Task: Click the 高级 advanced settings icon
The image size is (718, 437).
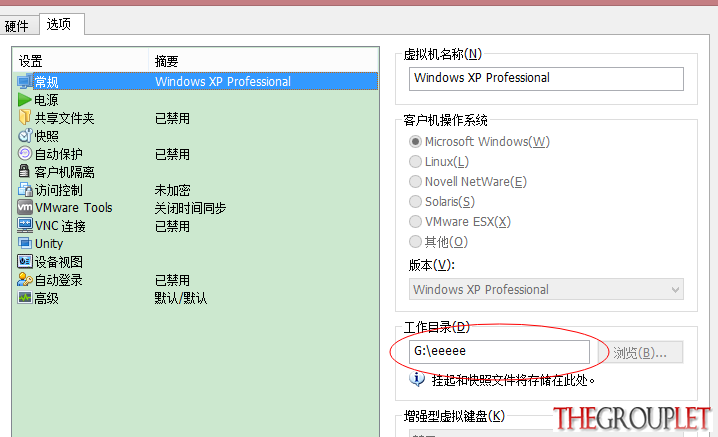Action: 25,298
